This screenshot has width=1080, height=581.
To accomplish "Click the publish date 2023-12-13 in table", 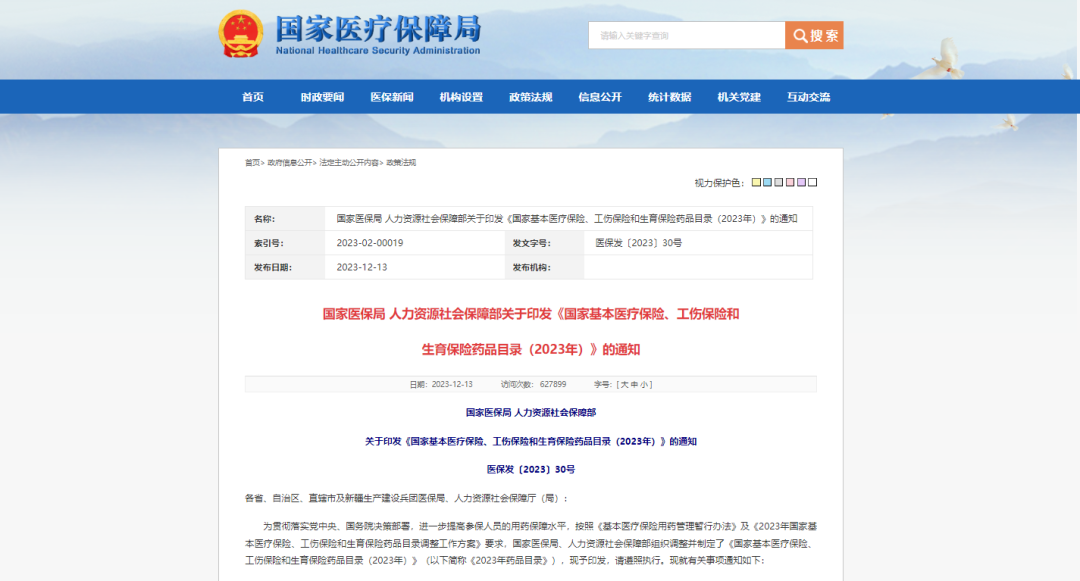I will [362, 267].
